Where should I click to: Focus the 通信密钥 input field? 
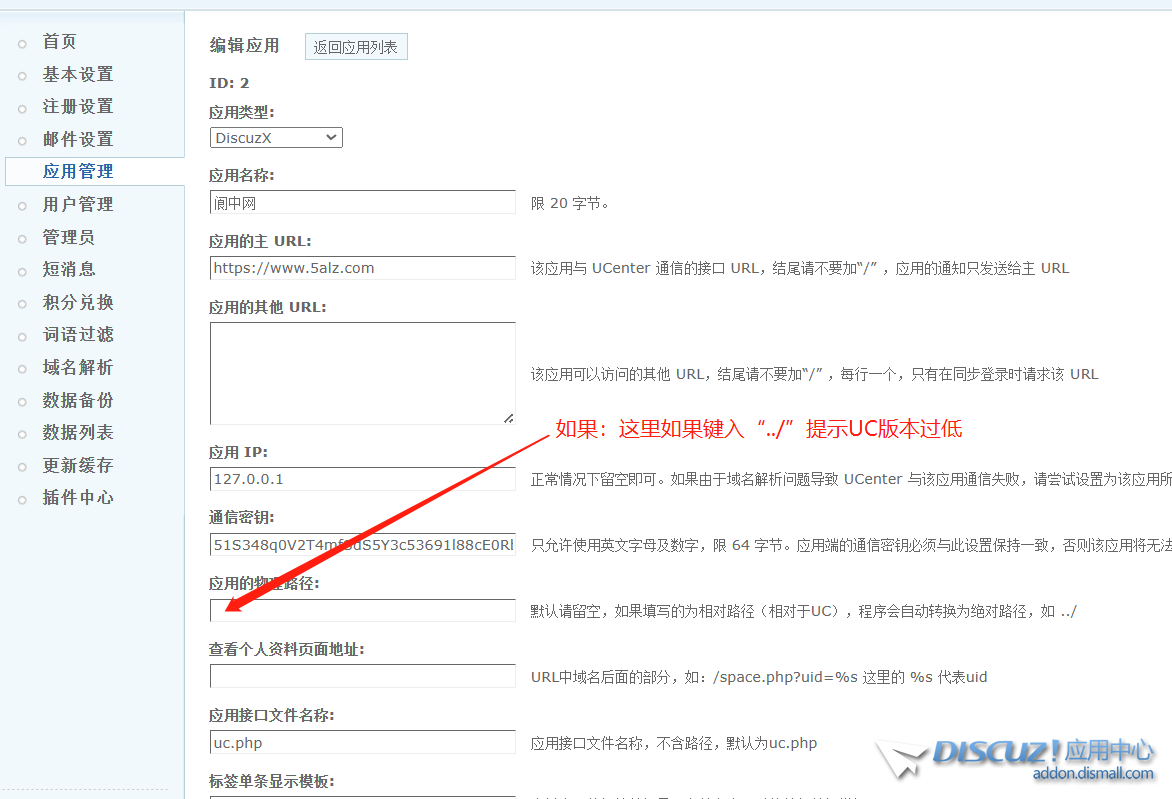[362, 545]
